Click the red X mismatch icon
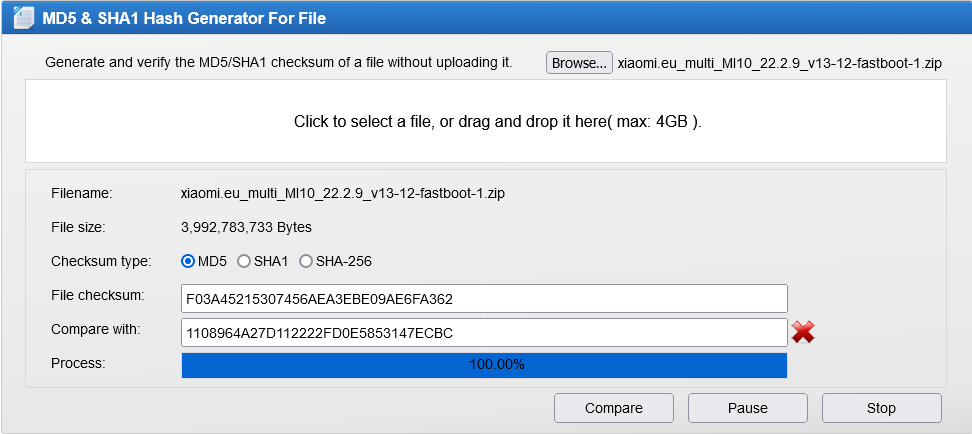Viewport: 972px width, 434px height. point(803,333)
